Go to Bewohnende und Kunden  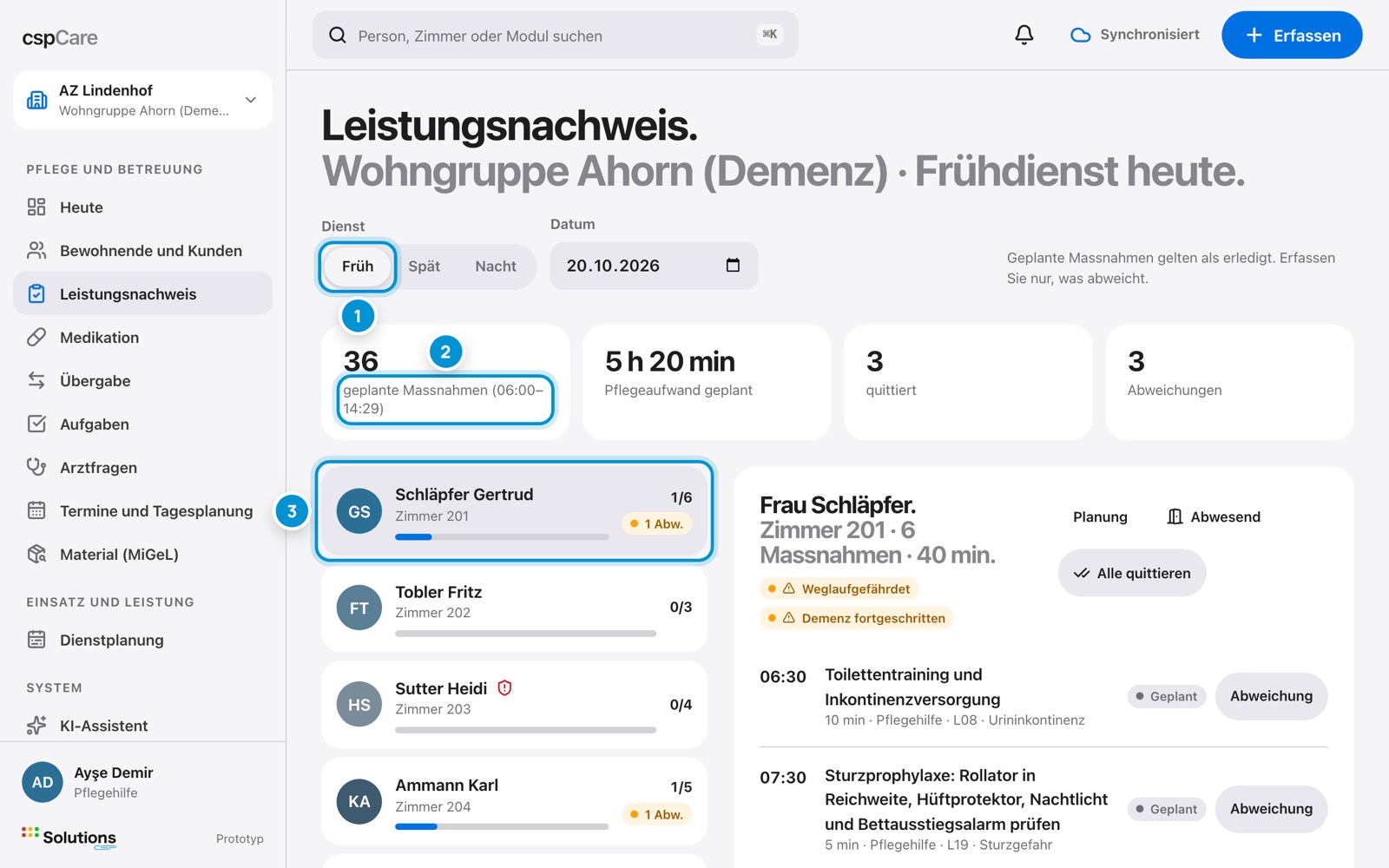[x=142, y=250]
